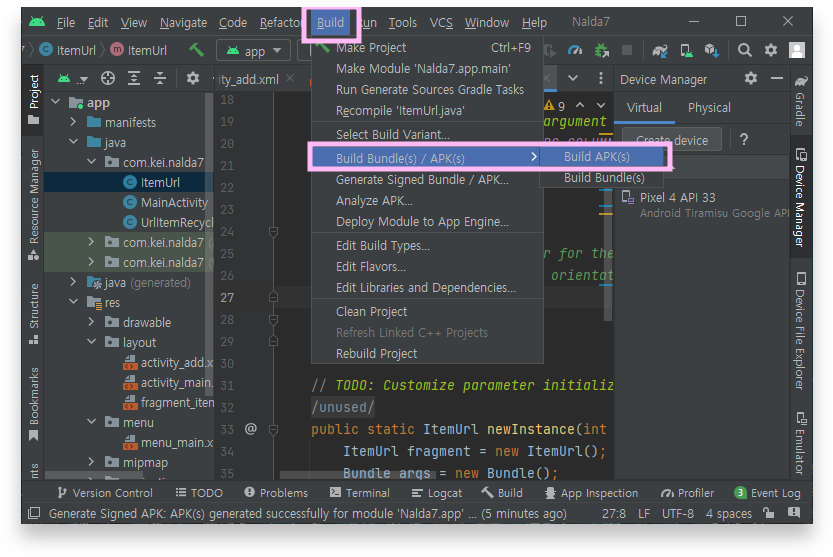Expand the mipmap folder
Screen dimensions: 833x557
92,462
